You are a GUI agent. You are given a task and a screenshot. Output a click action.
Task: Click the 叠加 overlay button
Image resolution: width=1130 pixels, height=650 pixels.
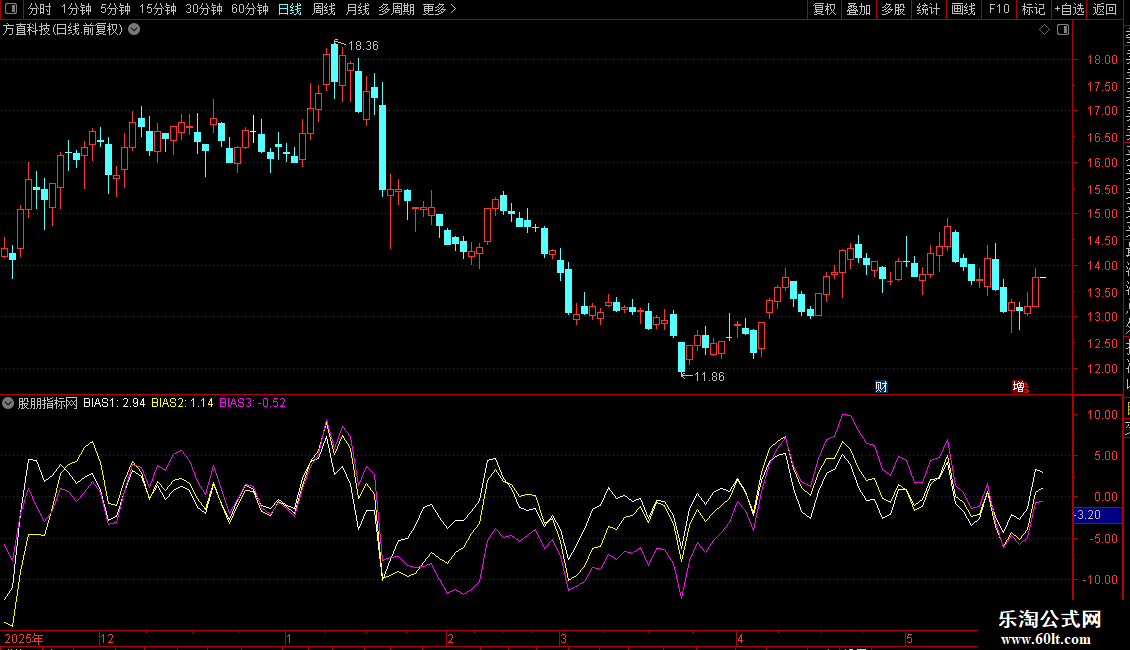click(x=858, y=9)
